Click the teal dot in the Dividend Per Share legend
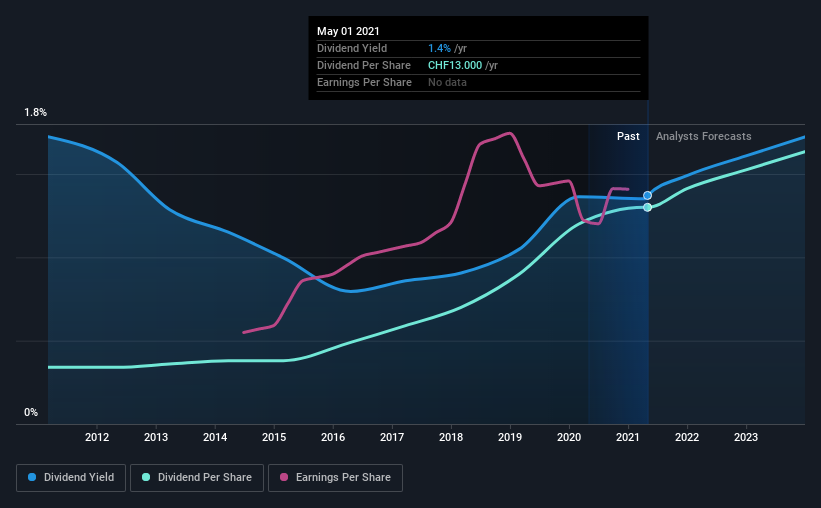The height and width of the screenshot is (508, 821). pos(146,478)
